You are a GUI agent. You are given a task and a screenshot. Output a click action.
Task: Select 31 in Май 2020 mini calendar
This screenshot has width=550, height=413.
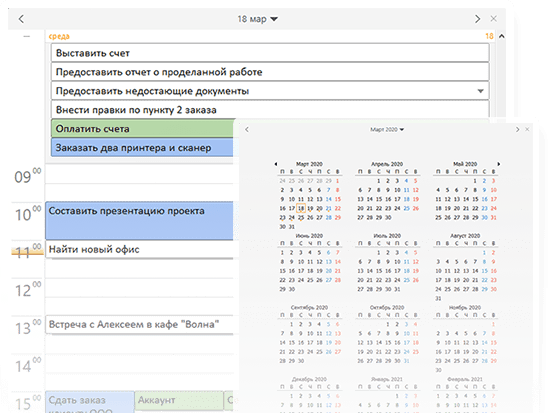(x=493, y=218)
